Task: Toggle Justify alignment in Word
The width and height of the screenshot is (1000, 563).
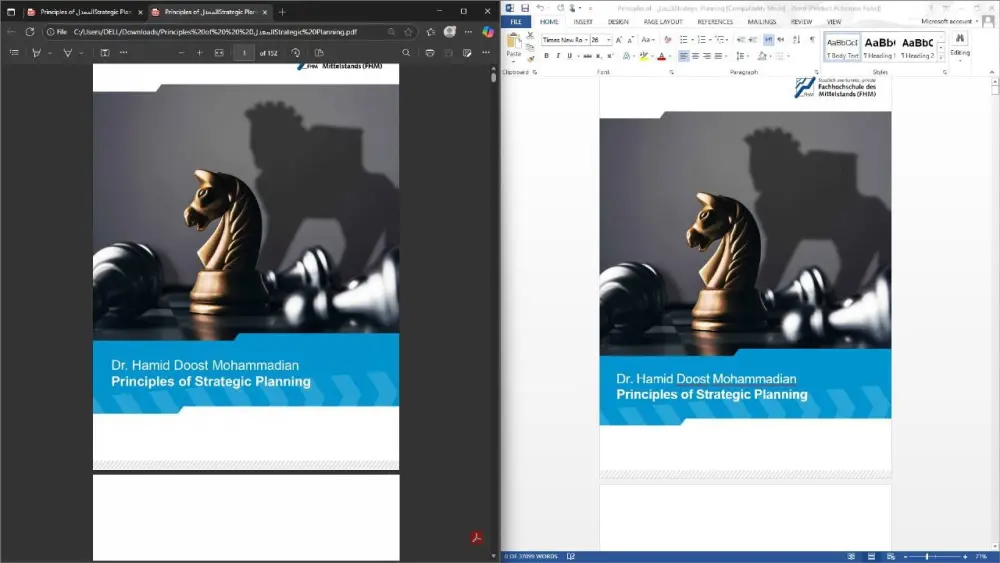Action: (x=718, y=56)
